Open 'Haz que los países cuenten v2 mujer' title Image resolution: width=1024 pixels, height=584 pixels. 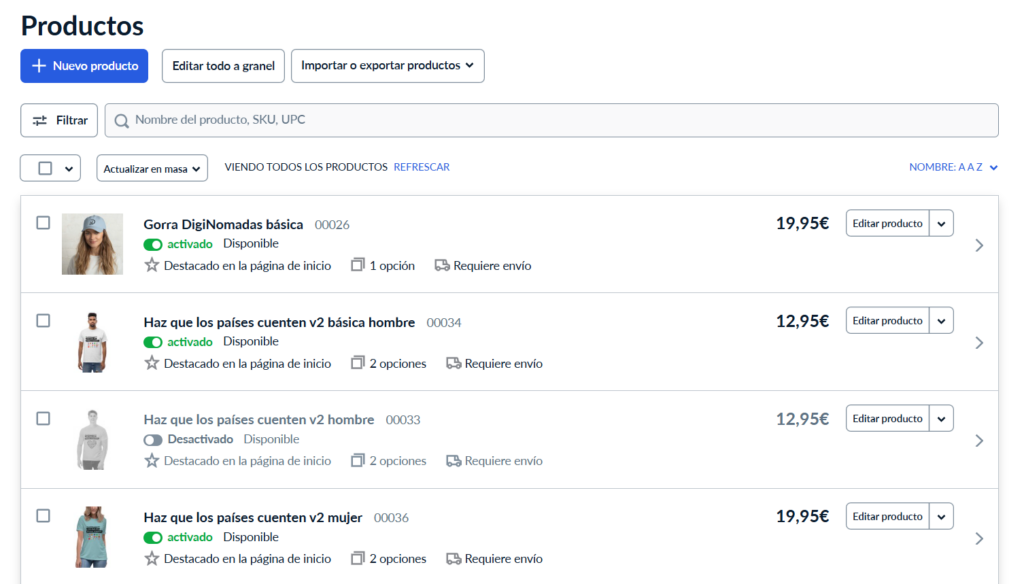pyautogui.click(x=253, y=517)
